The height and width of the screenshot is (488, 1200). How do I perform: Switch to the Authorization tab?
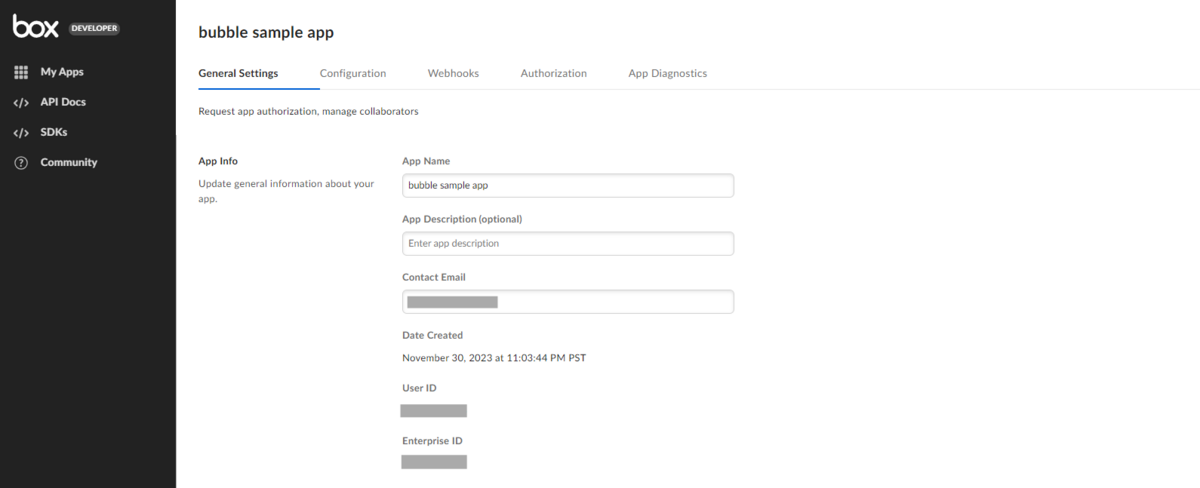click(554, 73)
